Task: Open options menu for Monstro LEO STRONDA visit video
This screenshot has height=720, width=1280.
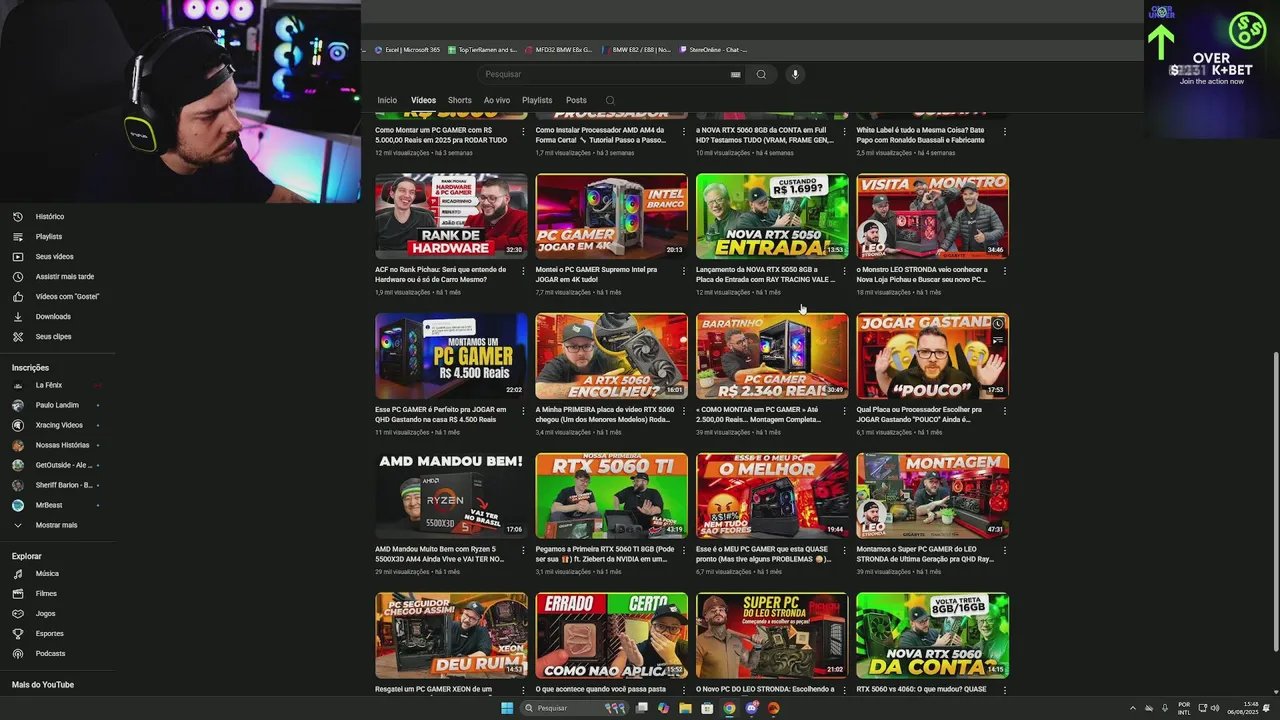Action: 1004,271
